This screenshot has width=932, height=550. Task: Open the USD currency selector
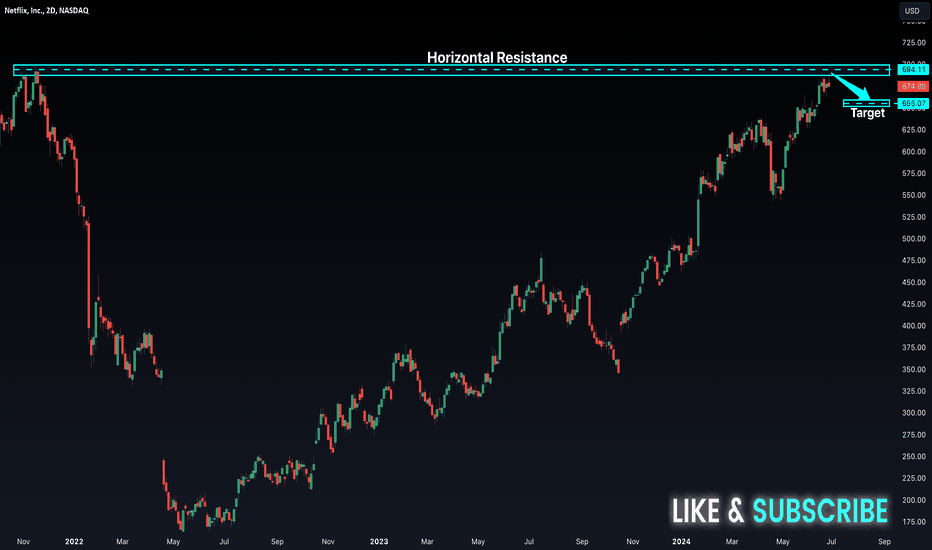pos(912,11)
